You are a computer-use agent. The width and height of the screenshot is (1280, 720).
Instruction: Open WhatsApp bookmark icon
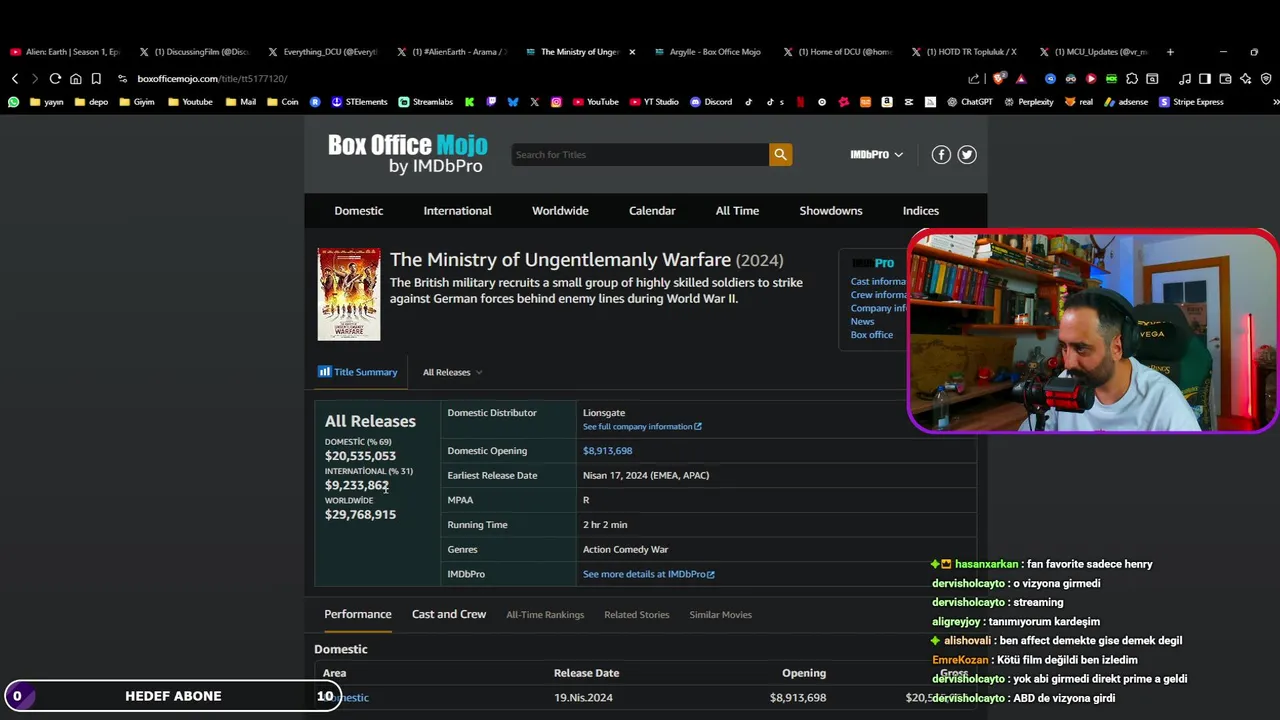(x=13, y=101)
